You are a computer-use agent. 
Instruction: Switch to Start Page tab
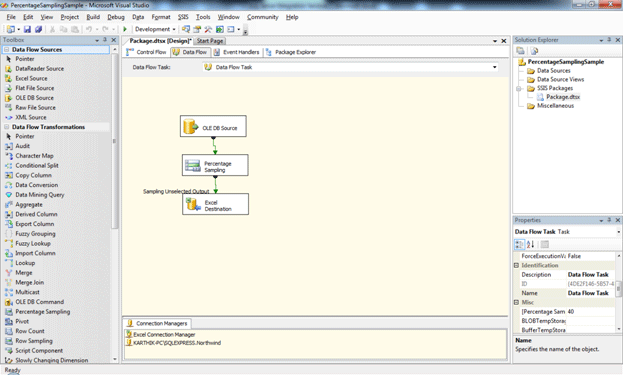tap(210, 41)
